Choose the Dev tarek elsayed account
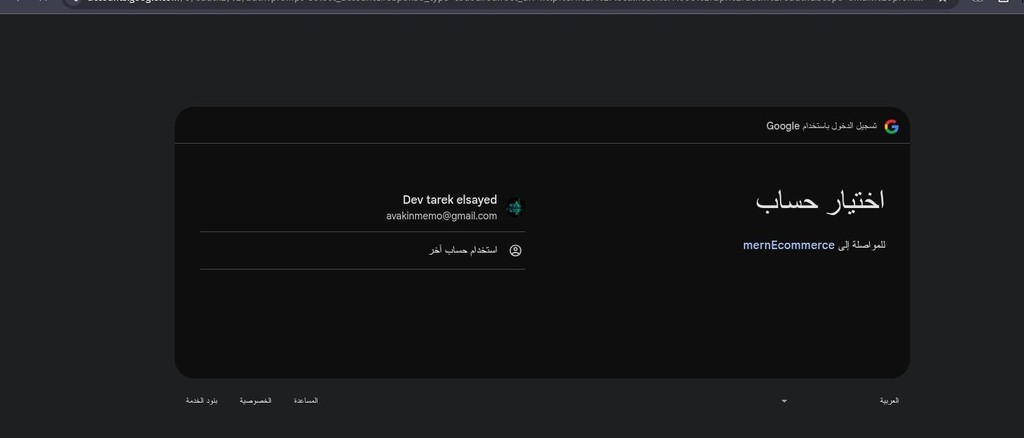Viewport: 1024px width, 438px height. click(x=362, y=208)
